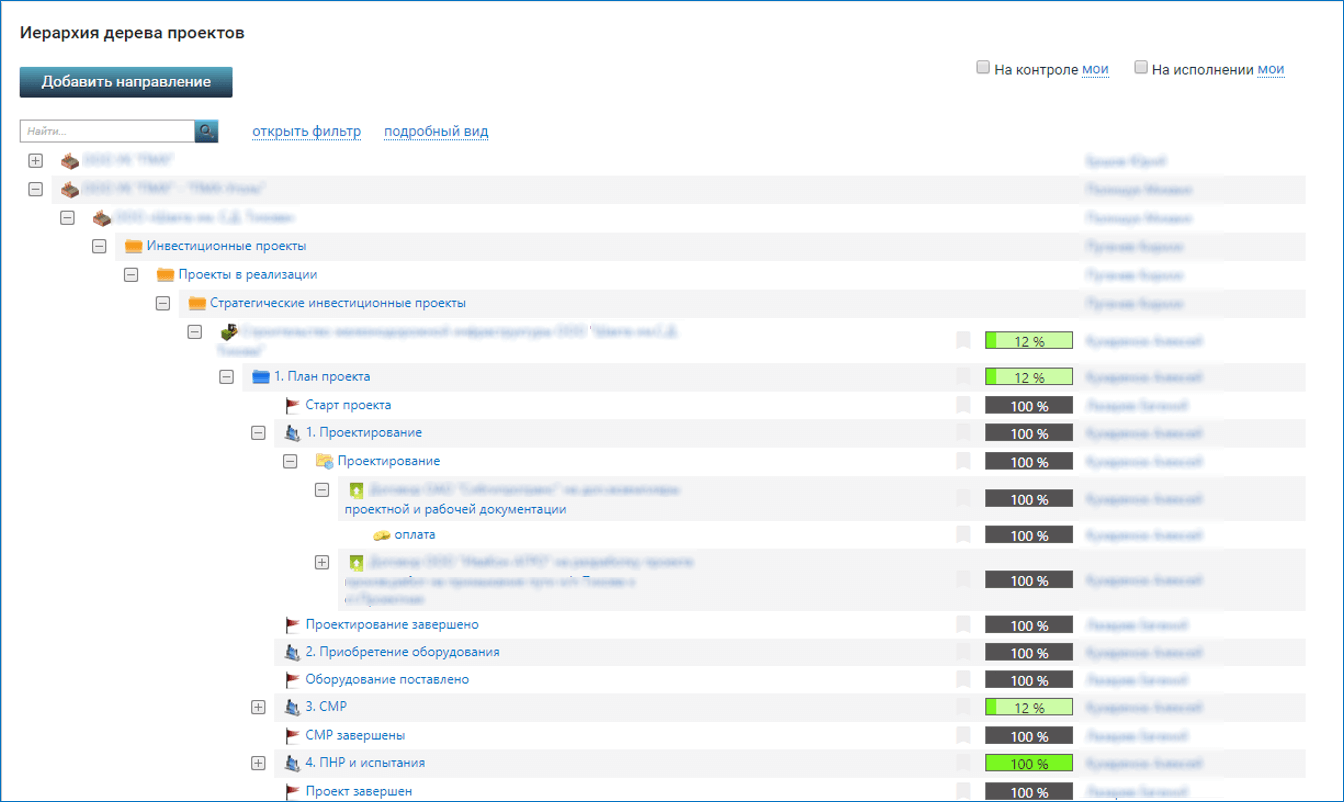Screen dimensions: 1344x802
Task: Click the stage icon beside 2. Приобретение оборудования
Action: point(292,652)
